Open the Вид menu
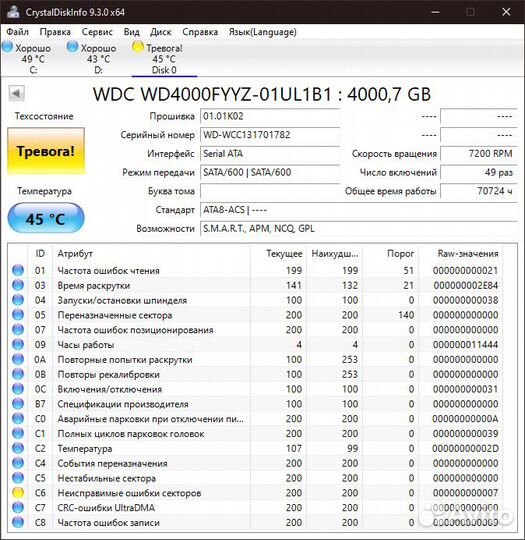The image size is (525, 540). click(132, 32)
